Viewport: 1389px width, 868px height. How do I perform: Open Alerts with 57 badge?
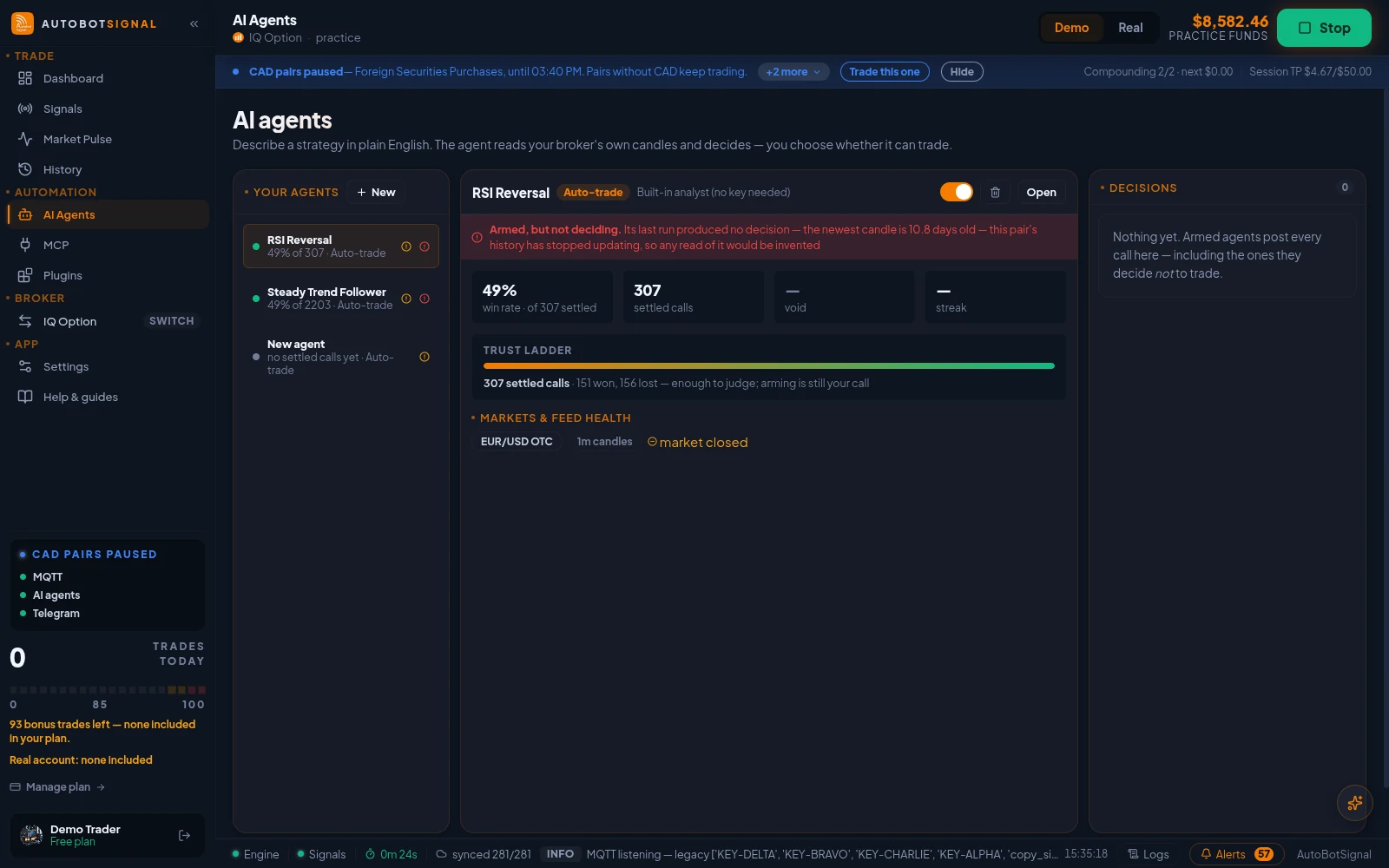tap(1237, 854)
